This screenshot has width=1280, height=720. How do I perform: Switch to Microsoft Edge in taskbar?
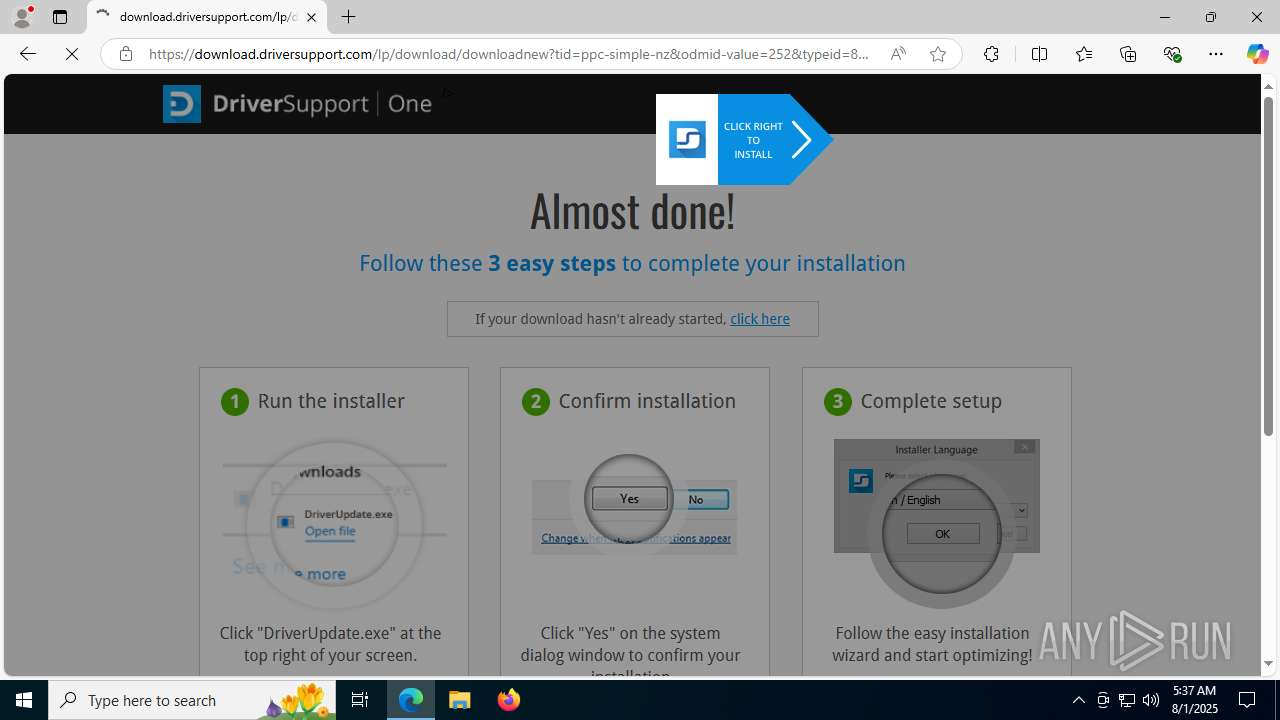click(x=411, y=700)
